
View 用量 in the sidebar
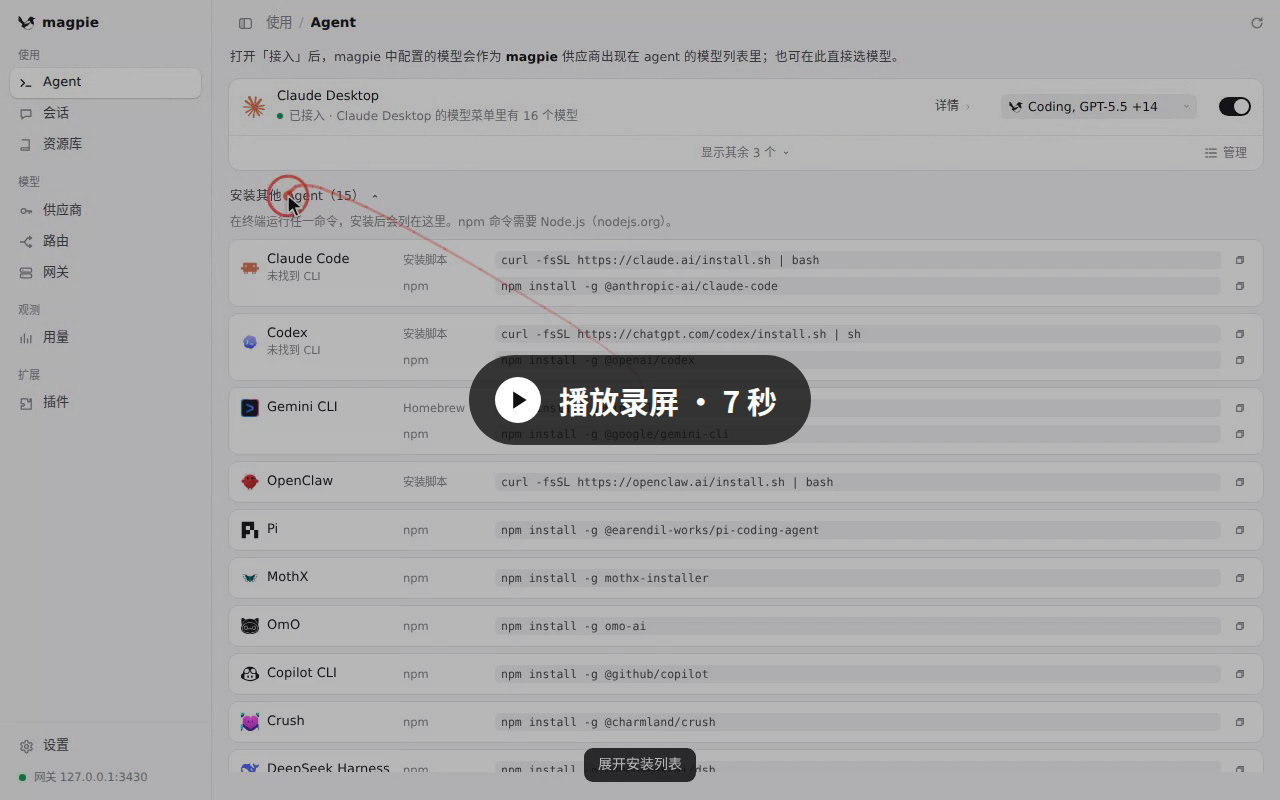(x=105, y=337)
